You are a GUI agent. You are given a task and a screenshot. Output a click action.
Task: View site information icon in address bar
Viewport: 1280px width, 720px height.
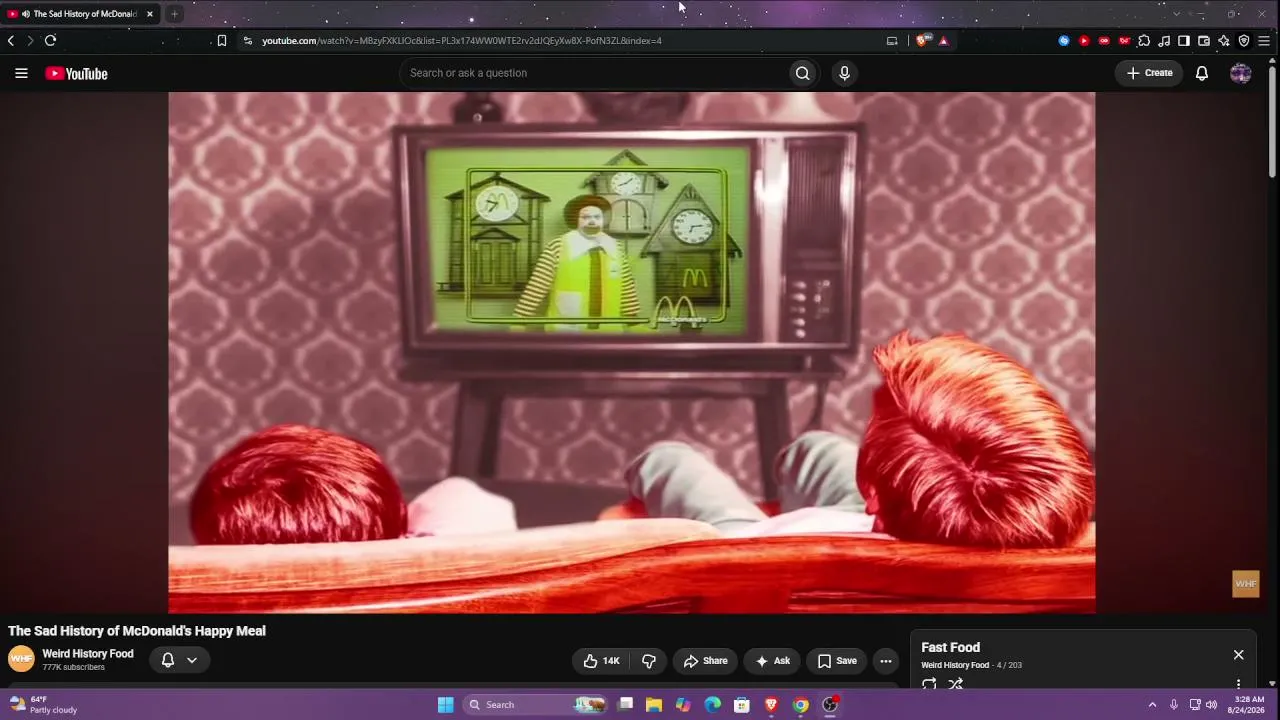click(248, 41)
